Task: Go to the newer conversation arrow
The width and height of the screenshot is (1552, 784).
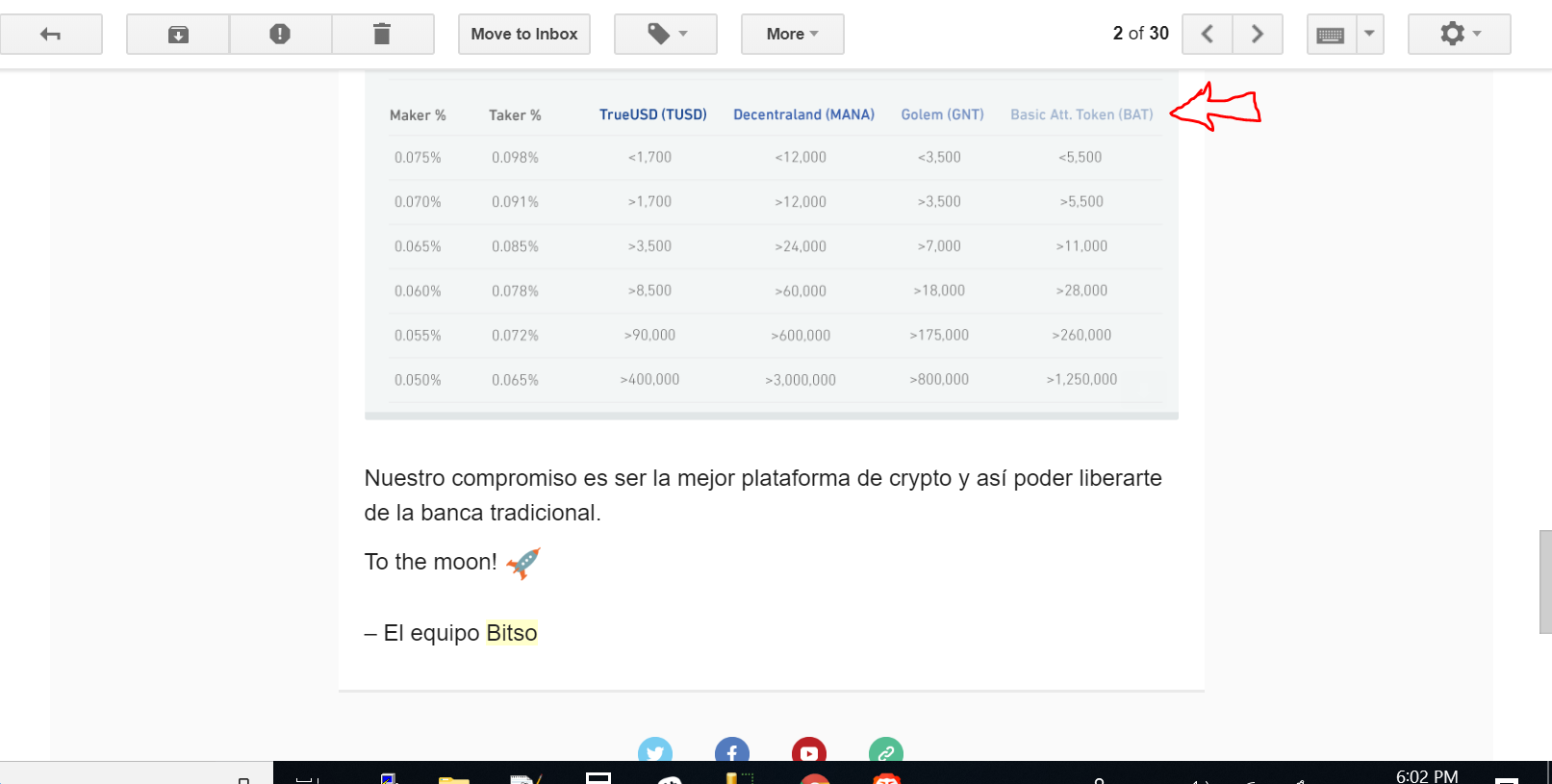Action: (1208, 35)
